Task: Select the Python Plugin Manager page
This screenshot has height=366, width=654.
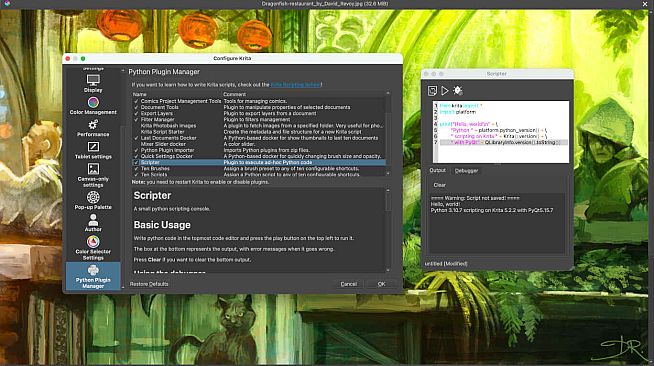Action: (93, 276)
